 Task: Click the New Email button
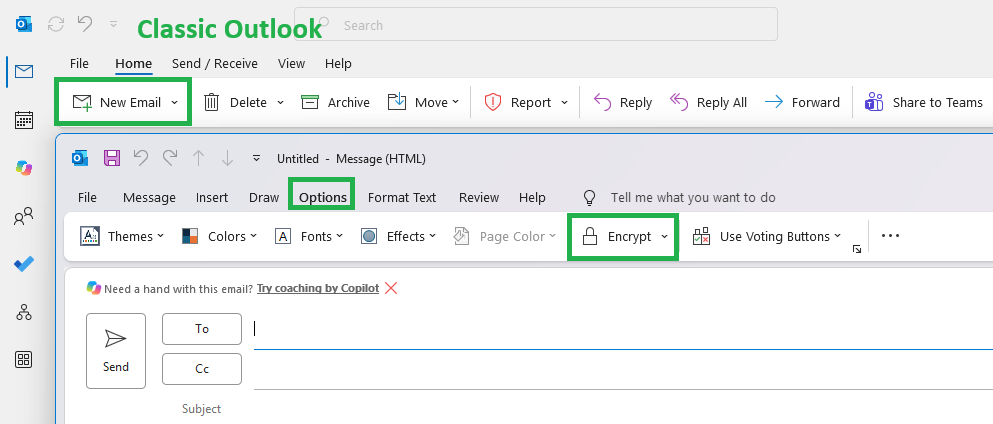pyautogui.click(x=117, y=103)
